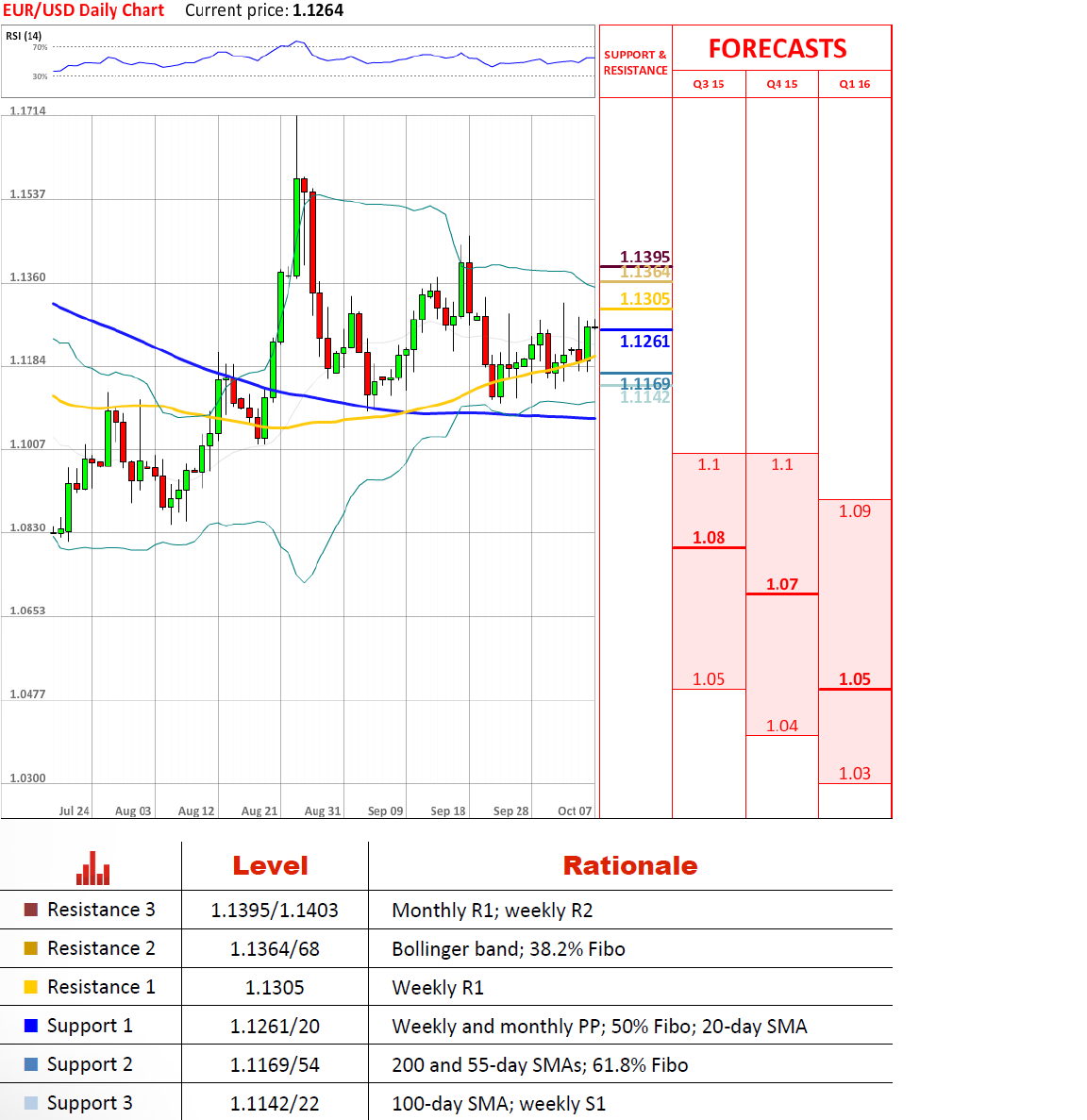The height and width of the screenshot is (1120, 1087).
Task: Click the Q4 15 lower forecast 1.04
Action: coord(782,727)
